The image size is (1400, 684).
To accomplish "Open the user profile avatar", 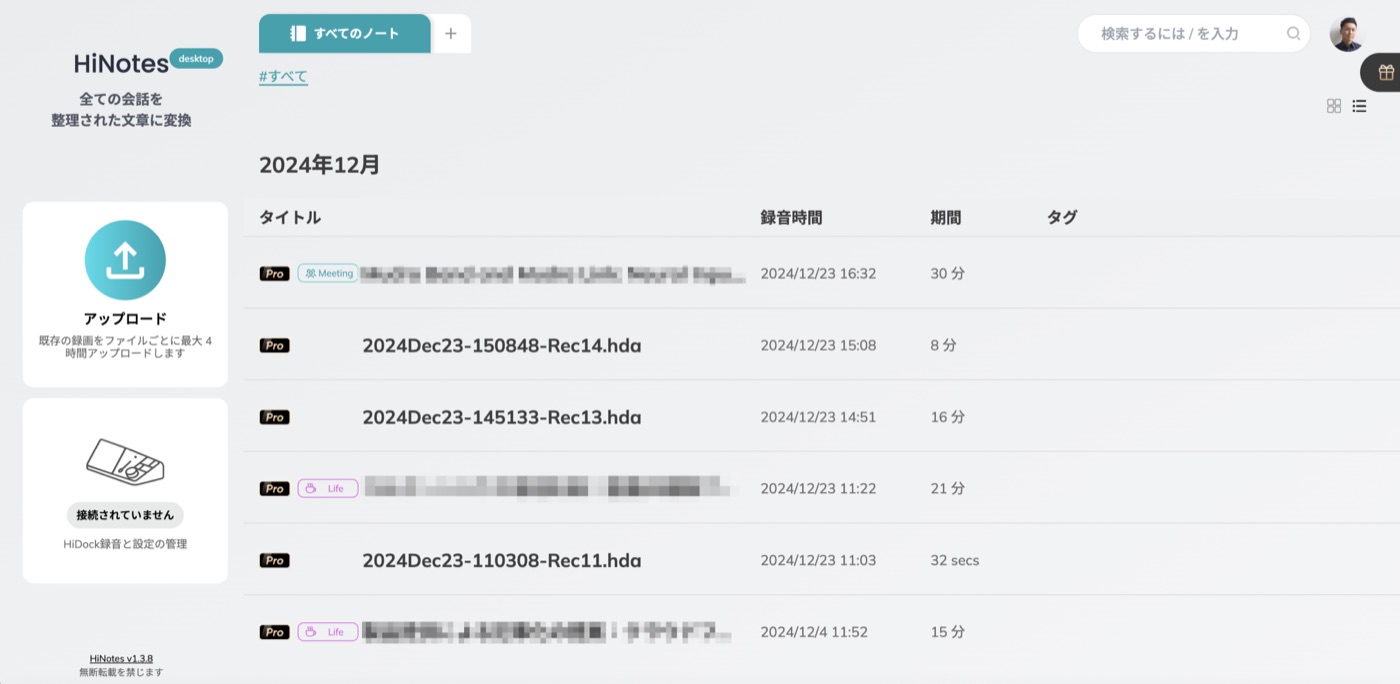I will 1347,34.
